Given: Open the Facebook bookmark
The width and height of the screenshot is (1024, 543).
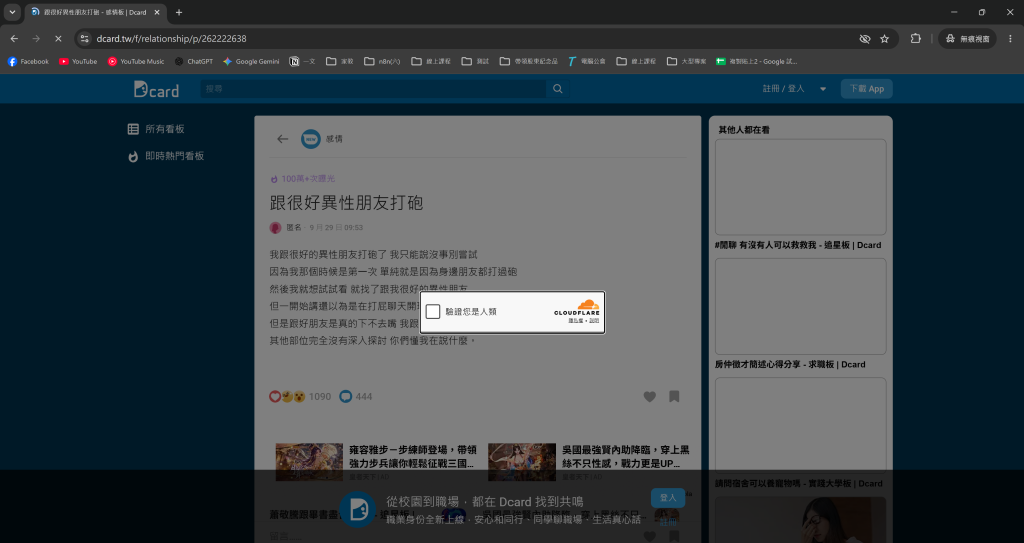Looking at the screenshot, I should point(28,61).
